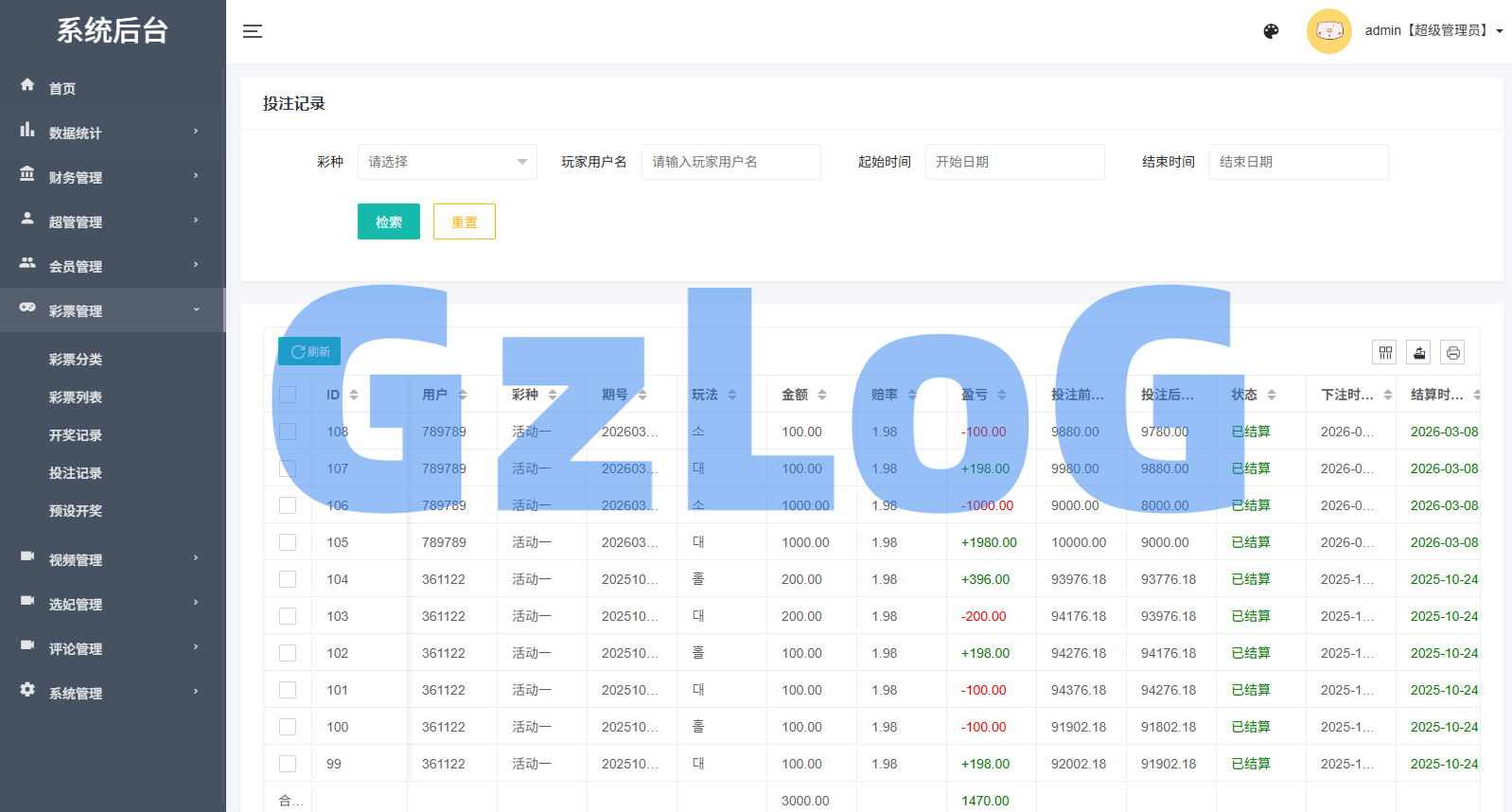
Task: Click the column filter grid icon
Action: [x=1385, y=353]
